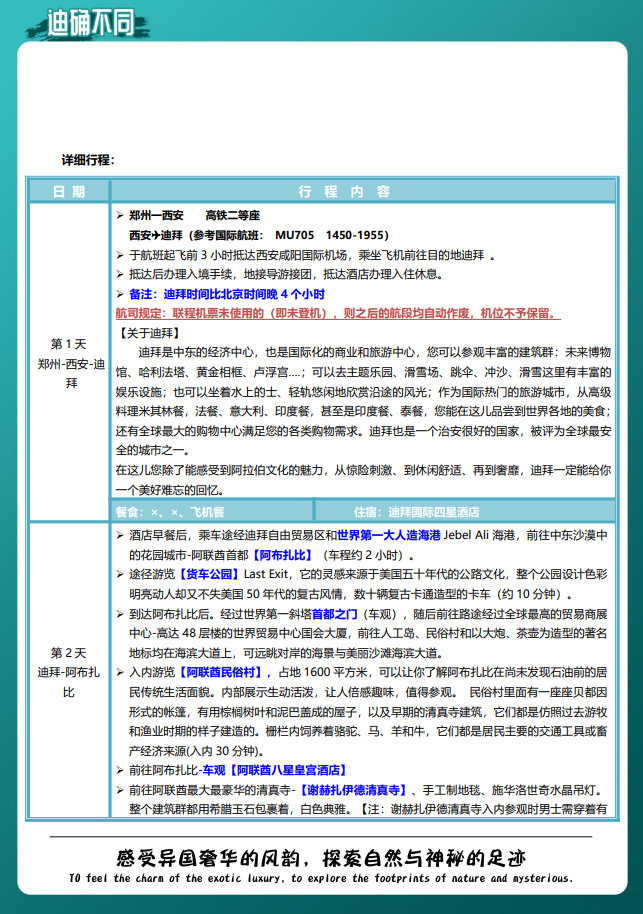Click the blue 【谢赫扎伊德清真寺】 text

pyautogui.click(x=353, y=790)
